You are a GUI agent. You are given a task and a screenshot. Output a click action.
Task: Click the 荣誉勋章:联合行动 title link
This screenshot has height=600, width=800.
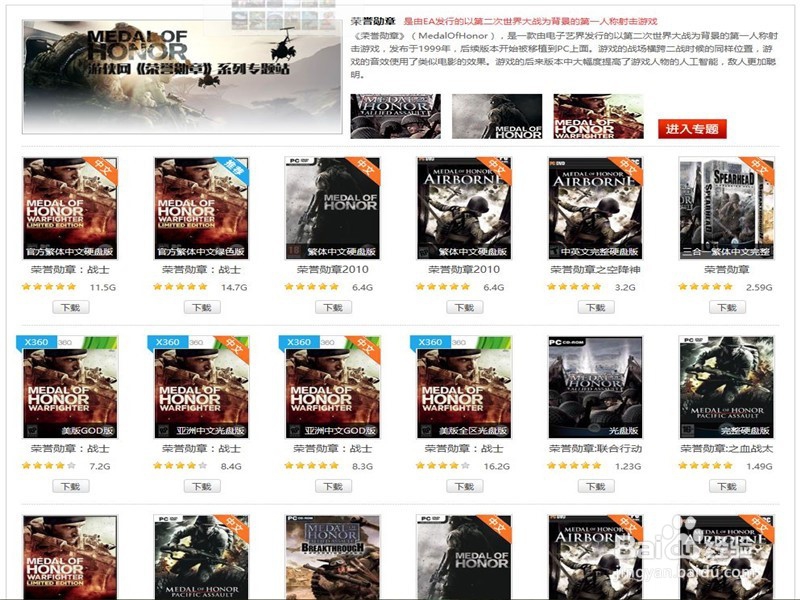[595, 448]
